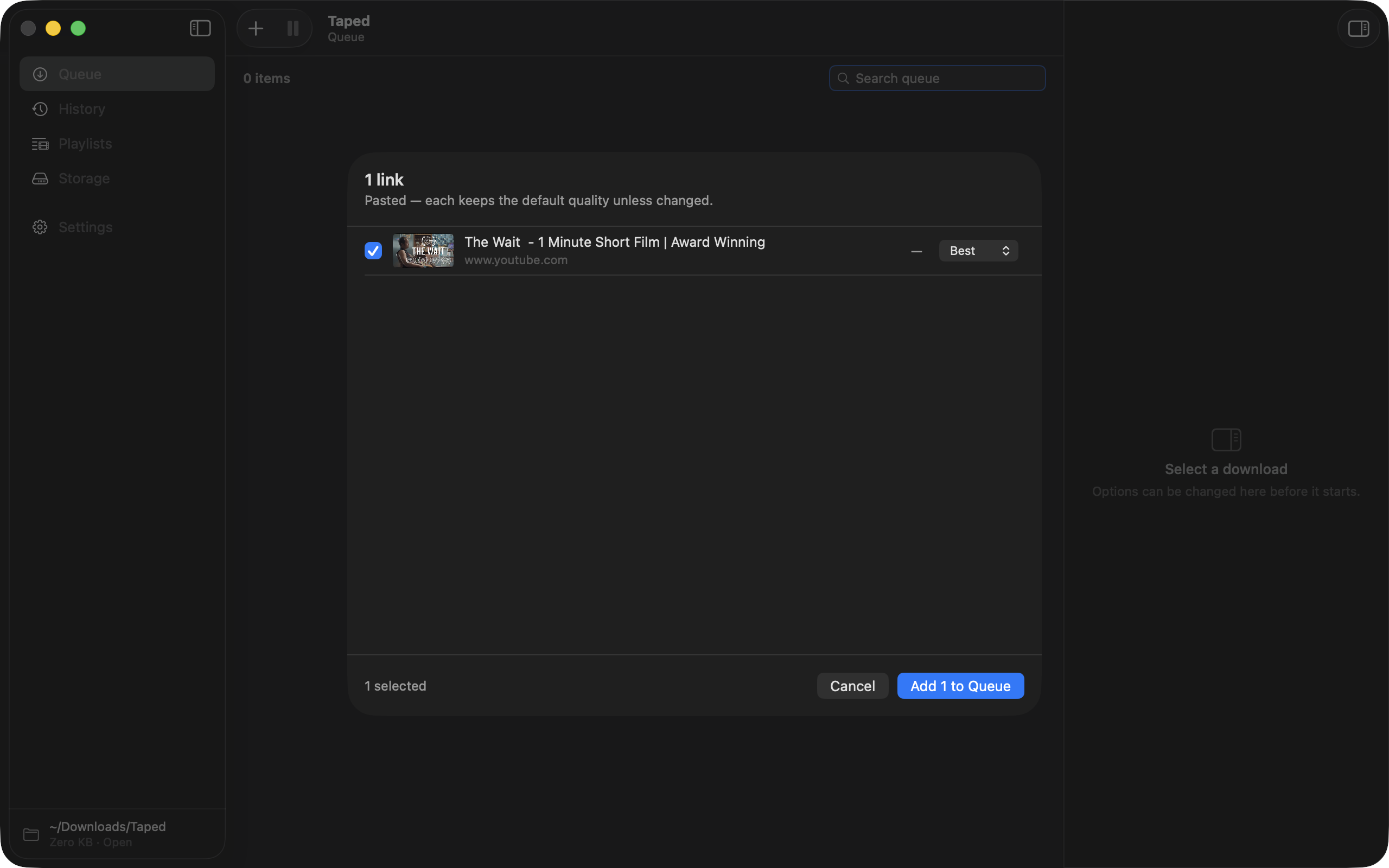The image size is (1389, 868).
Task: Click the Taped window title
Action: click(x=348, y=21)
